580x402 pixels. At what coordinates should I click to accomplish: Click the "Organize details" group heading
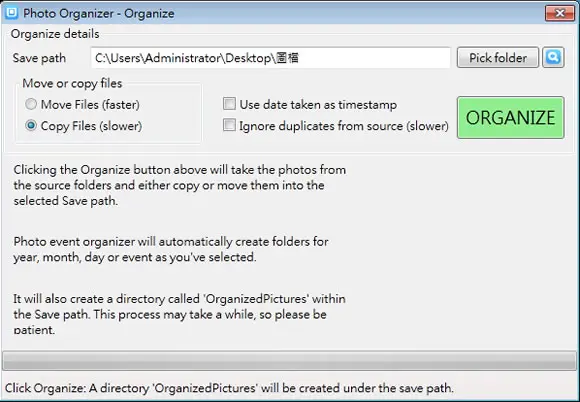pyautogui.click(x=55, y=34)
